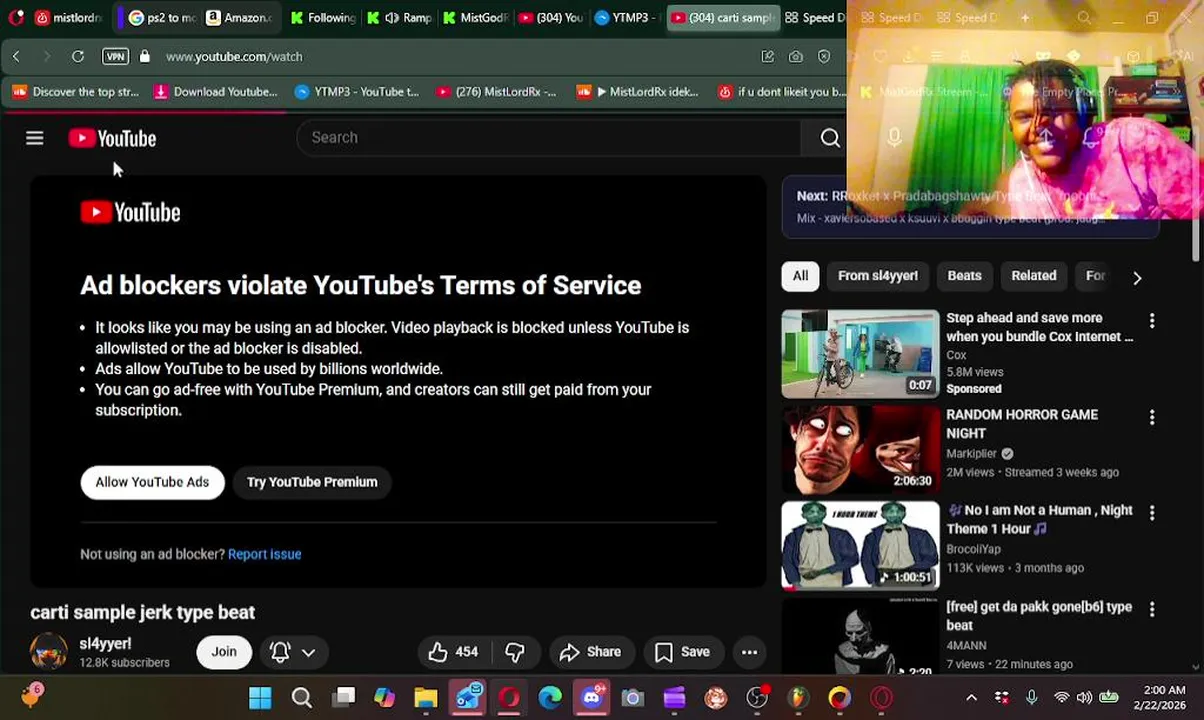Switch to the ps2 to mc Google tab

tap(162, 18)
